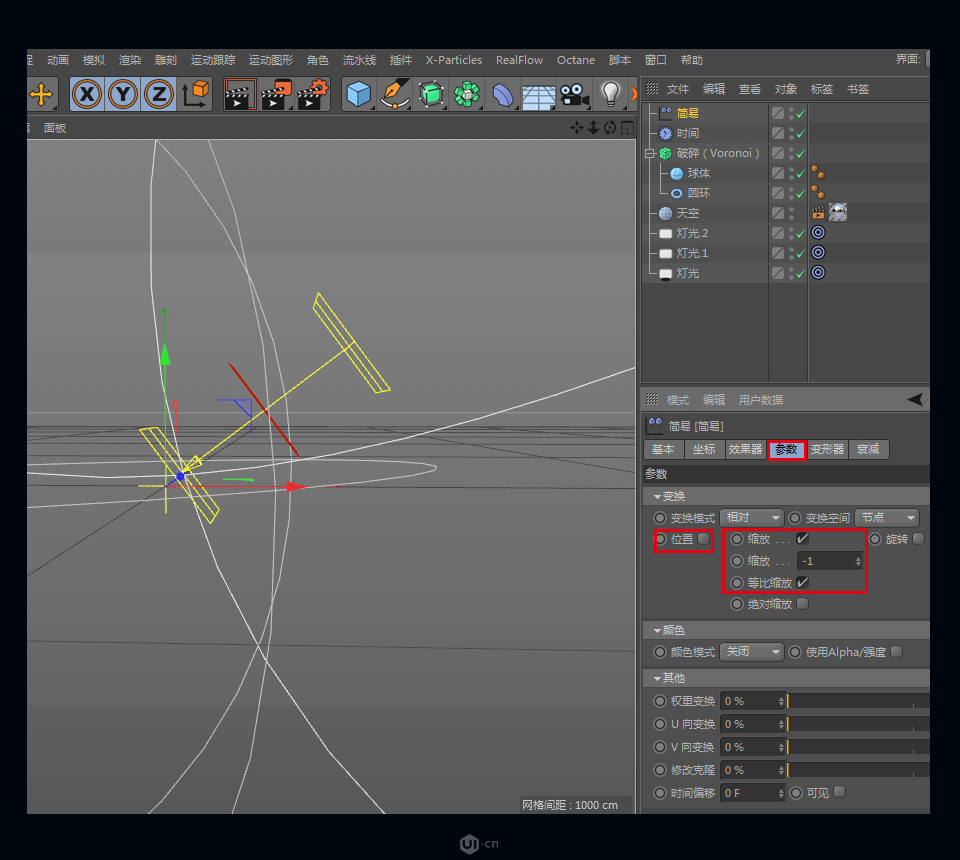Collapse the 破碎 ( Voronoi ) hierarchy

(649, 153)
